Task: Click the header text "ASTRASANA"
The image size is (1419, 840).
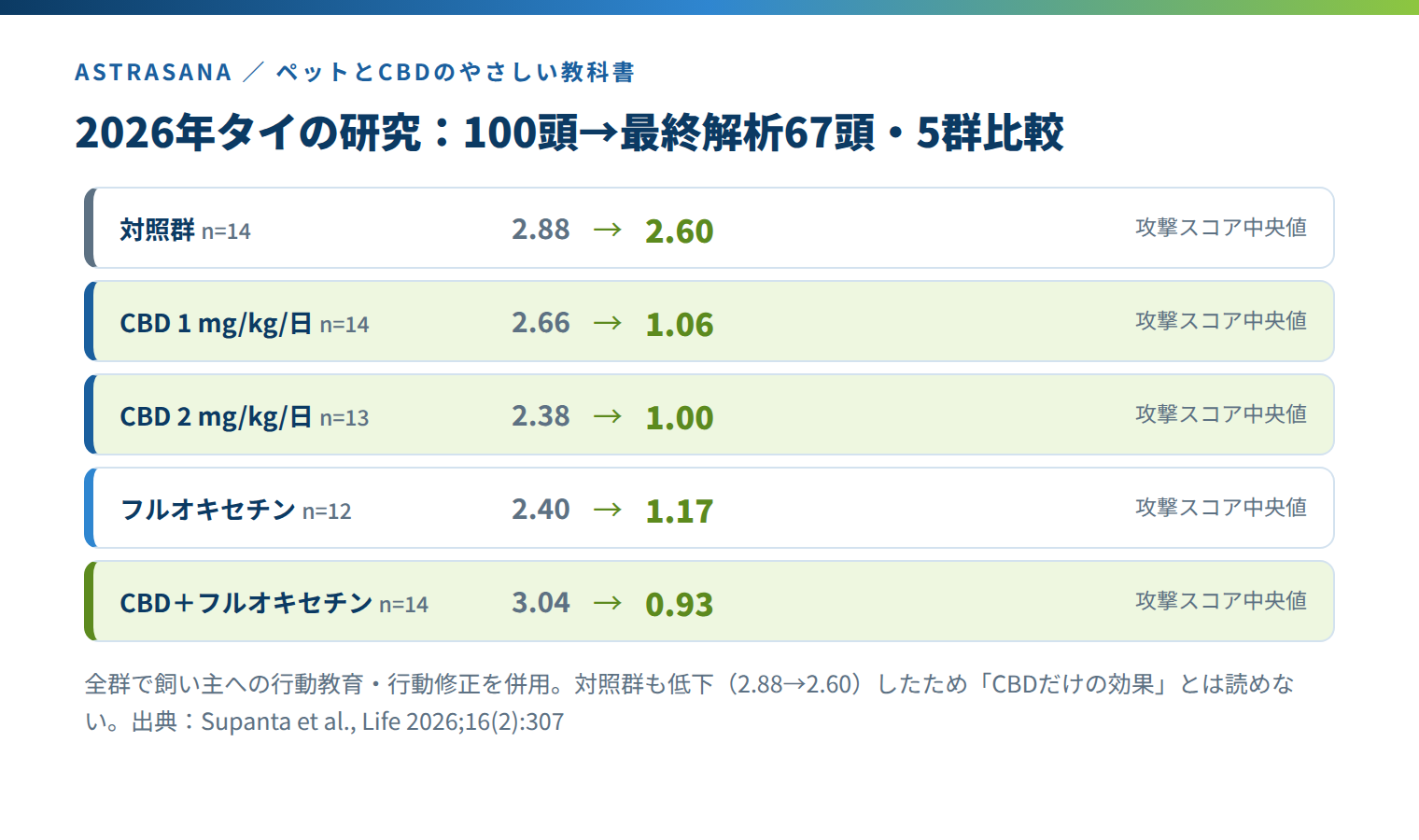Action: (153, 72)
